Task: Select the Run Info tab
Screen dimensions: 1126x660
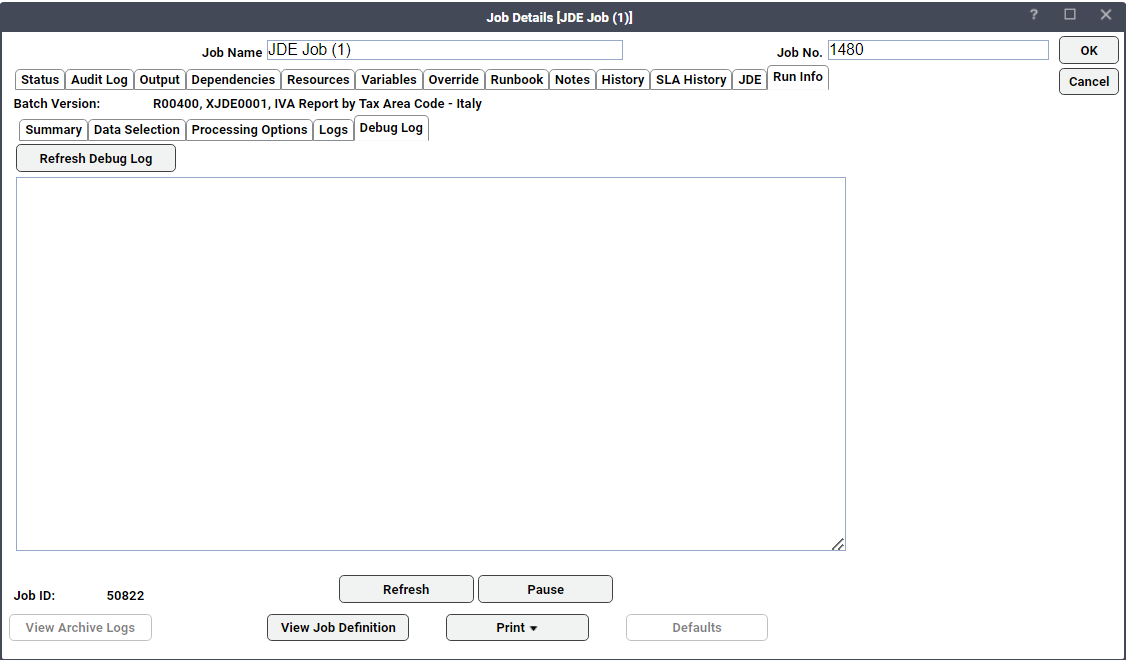Action: (798, 78)
